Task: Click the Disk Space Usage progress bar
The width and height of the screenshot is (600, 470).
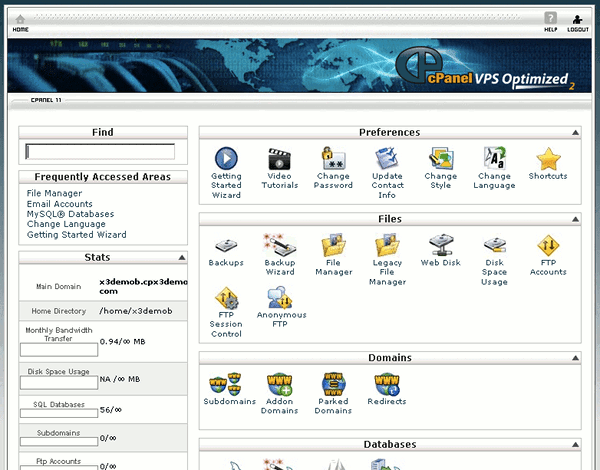Action: coord(59,383)
